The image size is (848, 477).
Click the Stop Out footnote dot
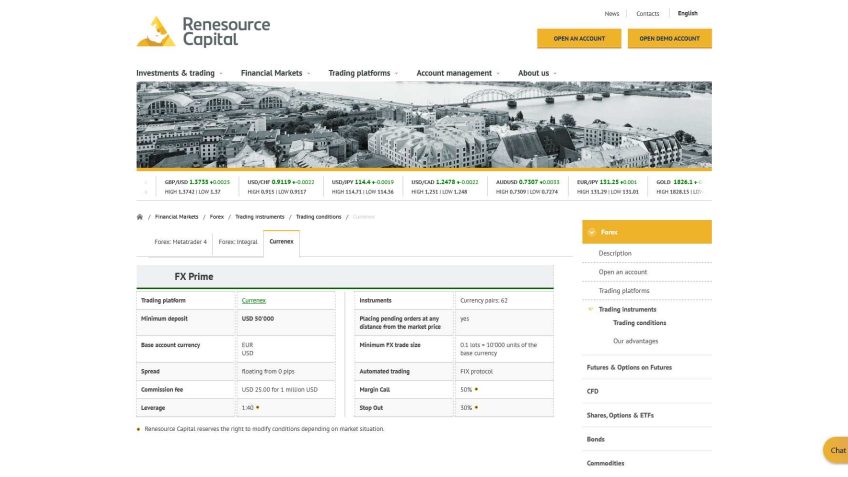(x=476, y=408)
